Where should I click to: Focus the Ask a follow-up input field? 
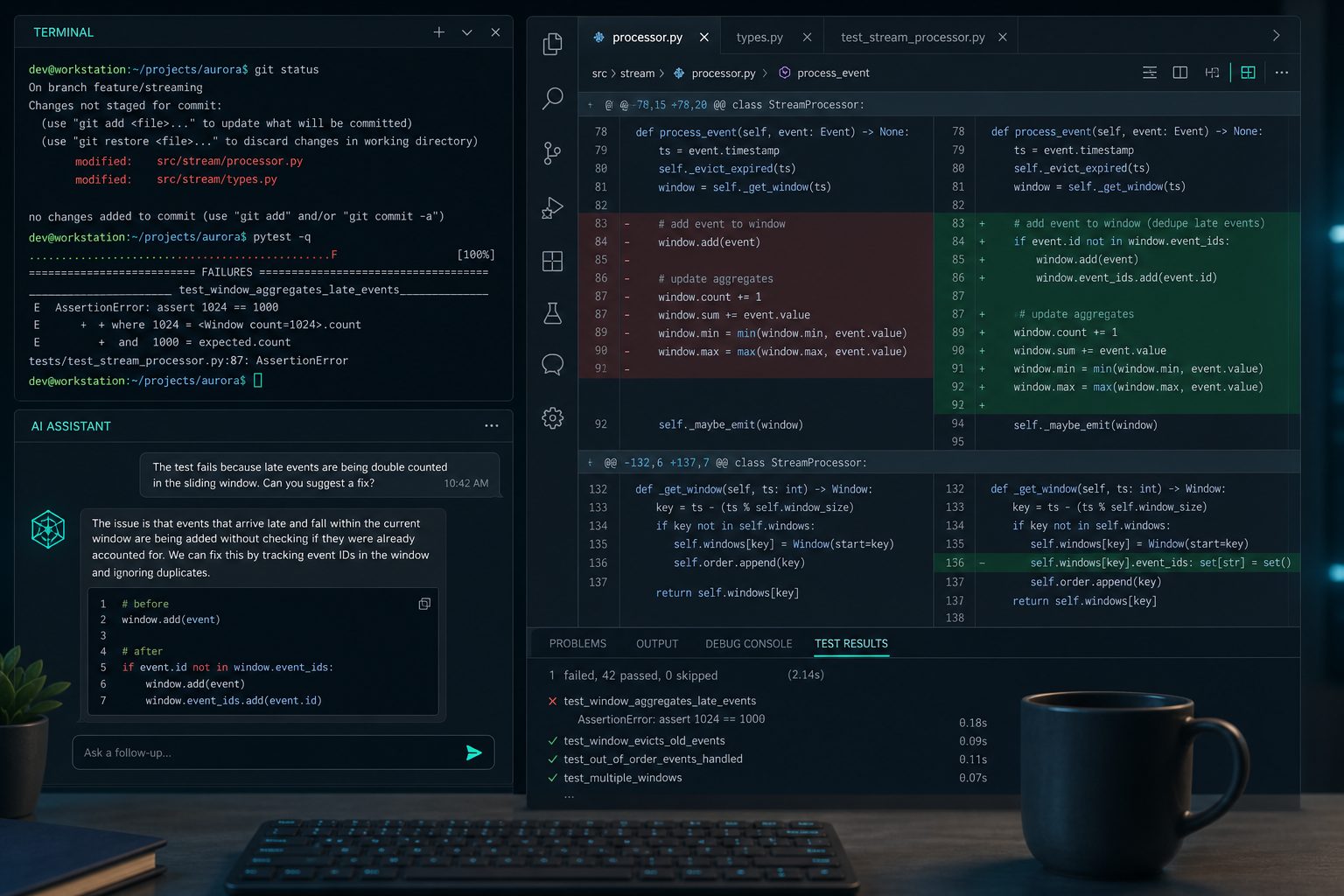[283, 752]
